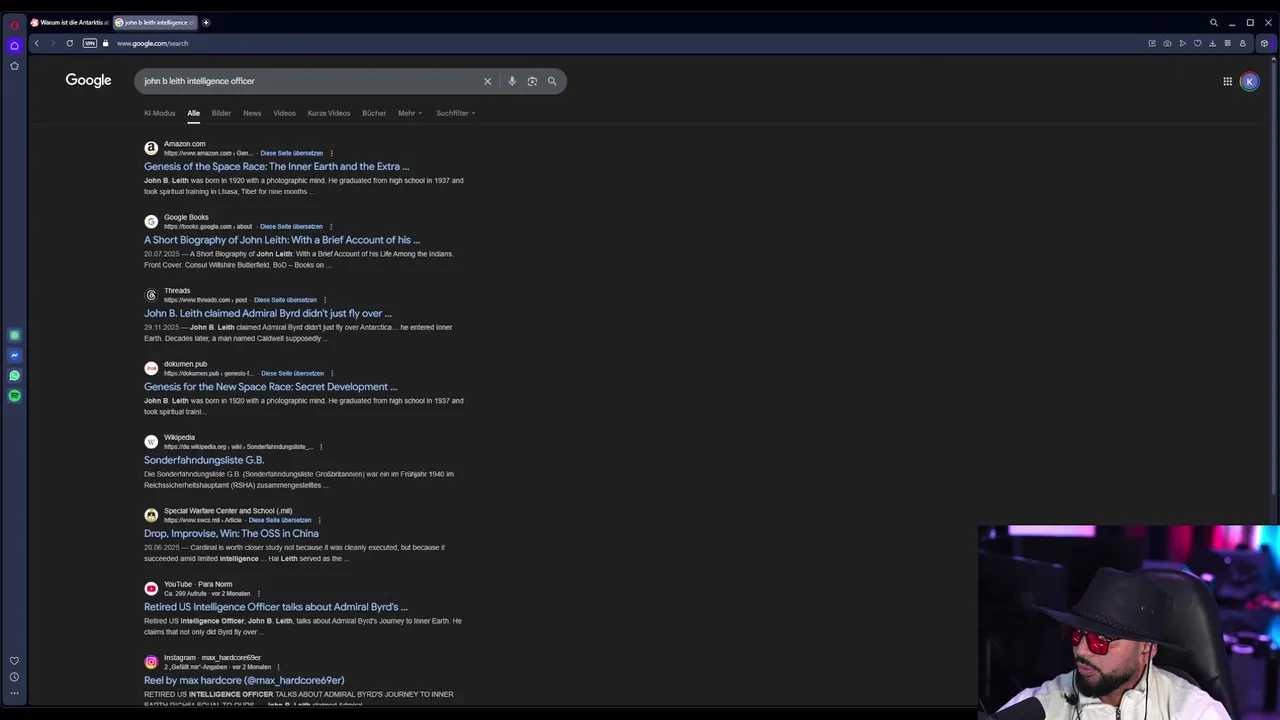Open the extensions cube icon
Image resolution: width=1280 pixels, height=720 pixels.
click(1264, 43)
